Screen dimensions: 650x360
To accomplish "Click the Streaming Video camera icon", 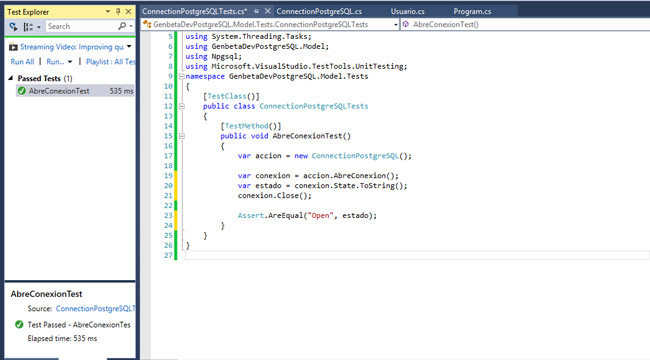I will tap(14, 47).
